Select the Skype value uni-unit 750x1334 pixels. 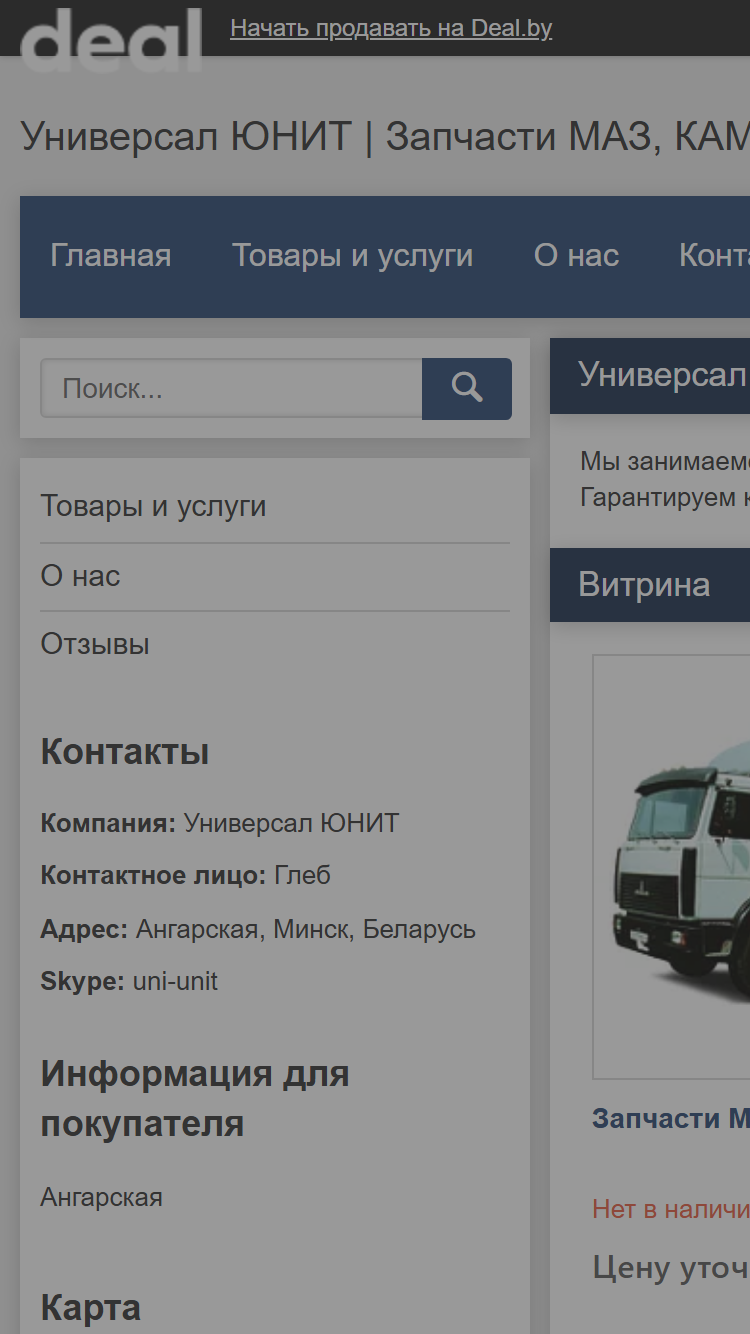point(175,981)
